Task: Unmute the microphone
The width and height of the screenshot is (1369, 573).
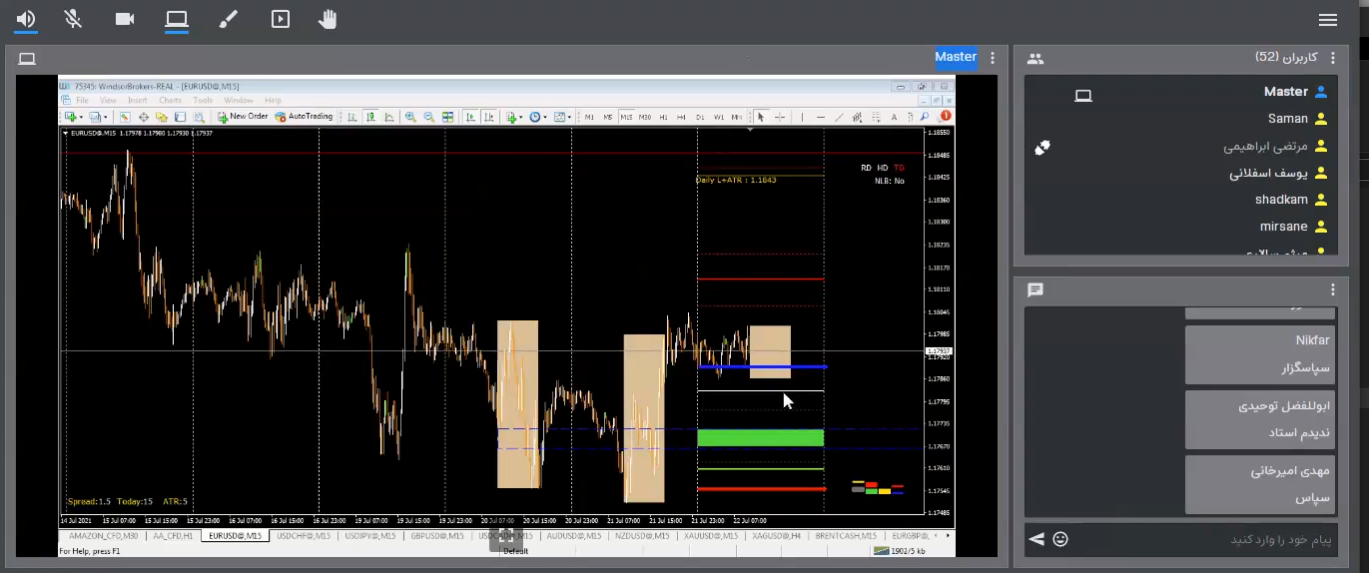Action: coord(73,19)
